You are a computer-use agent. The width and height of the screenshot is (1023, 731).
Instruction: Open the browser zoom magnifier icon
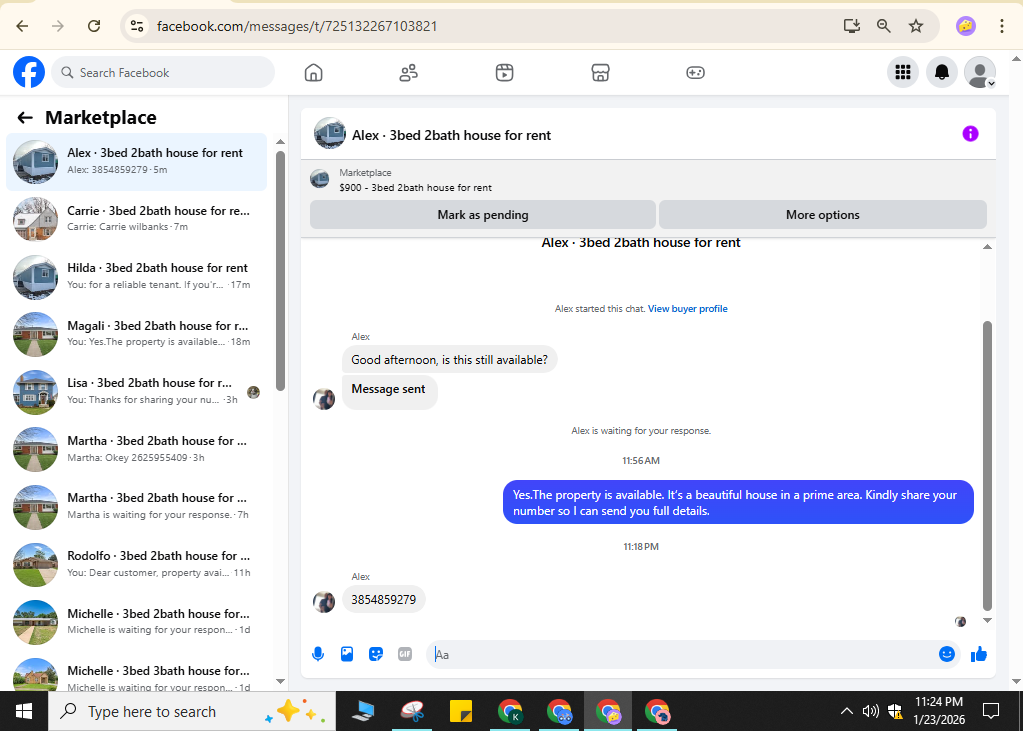pyautogui.click(x=883, y=26)
